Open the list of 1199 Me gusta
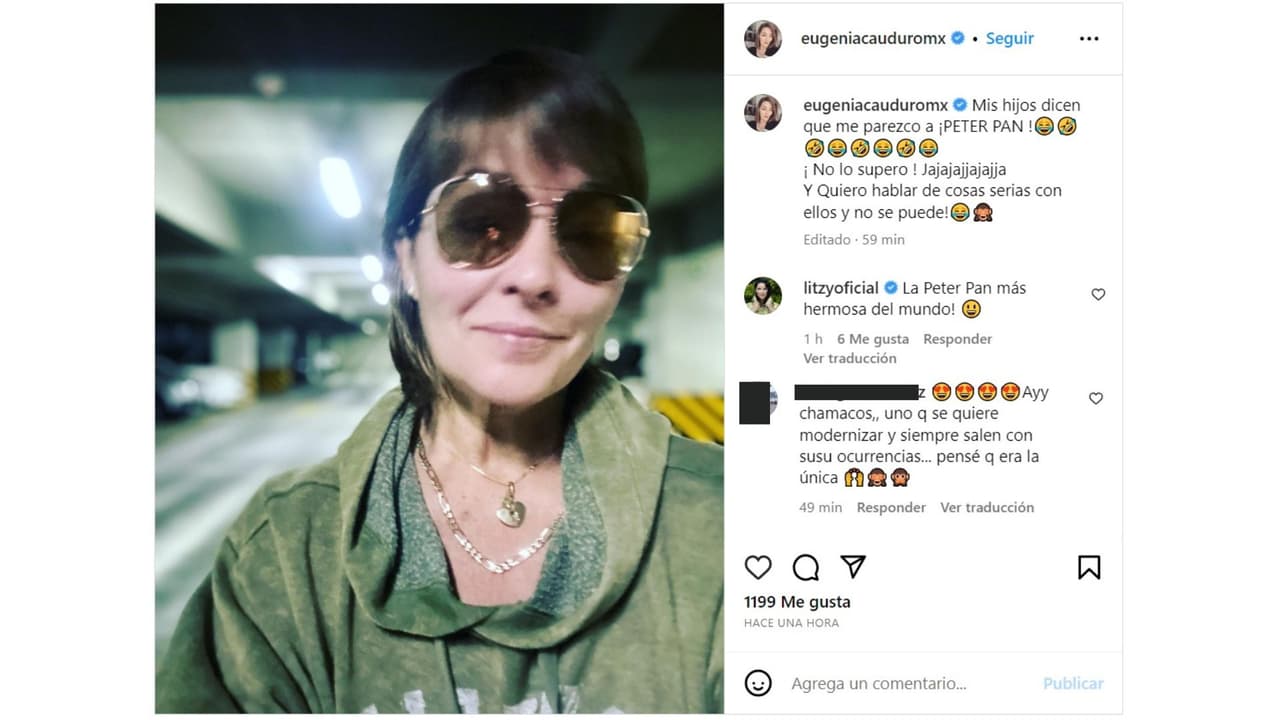 tap(796, 601)
